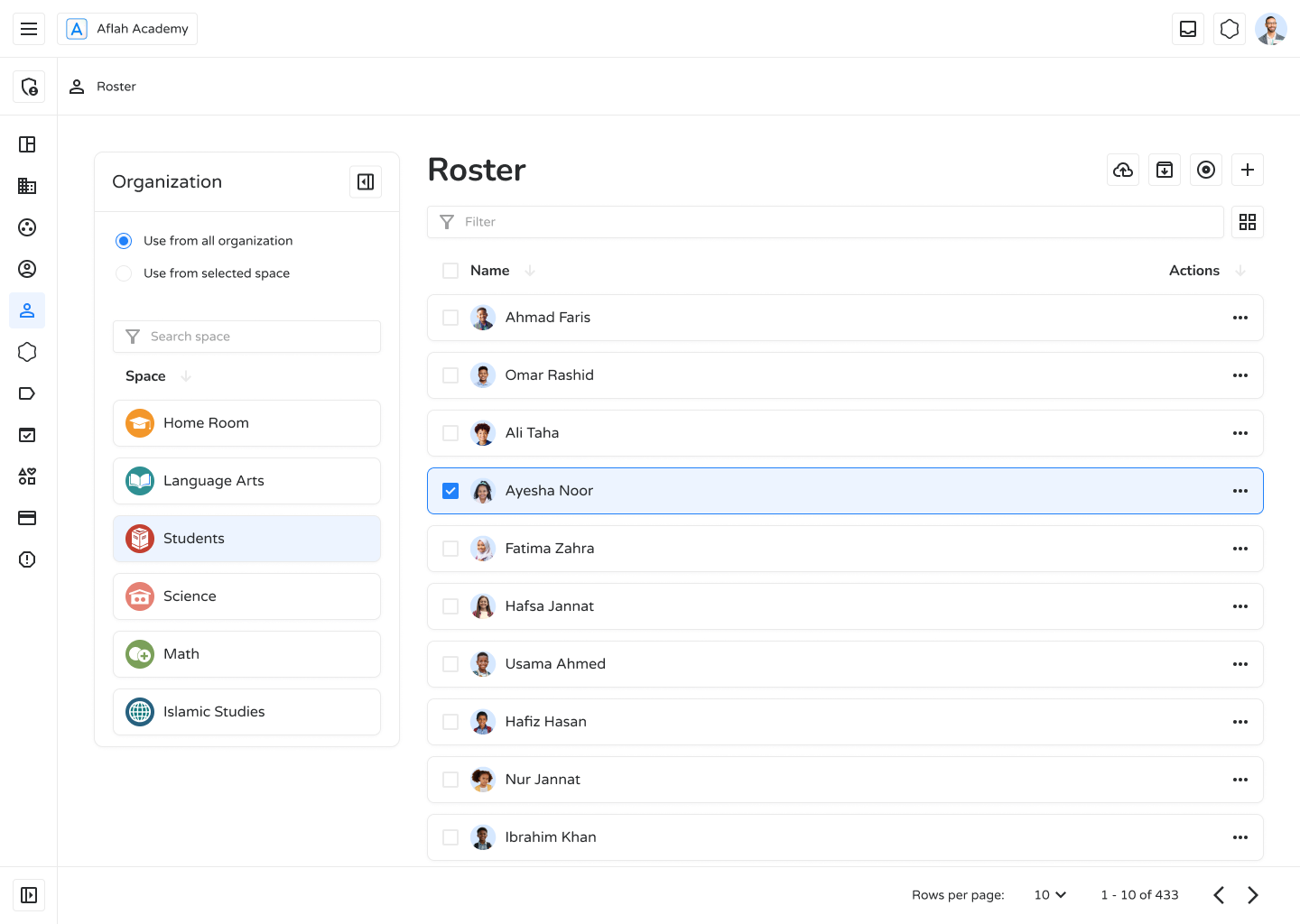Image resolution: width=1300 pixels, height=924 pixels.
Task: Select the Islamic Studies space
Action: pyautogui.click(x=246, y=712)
